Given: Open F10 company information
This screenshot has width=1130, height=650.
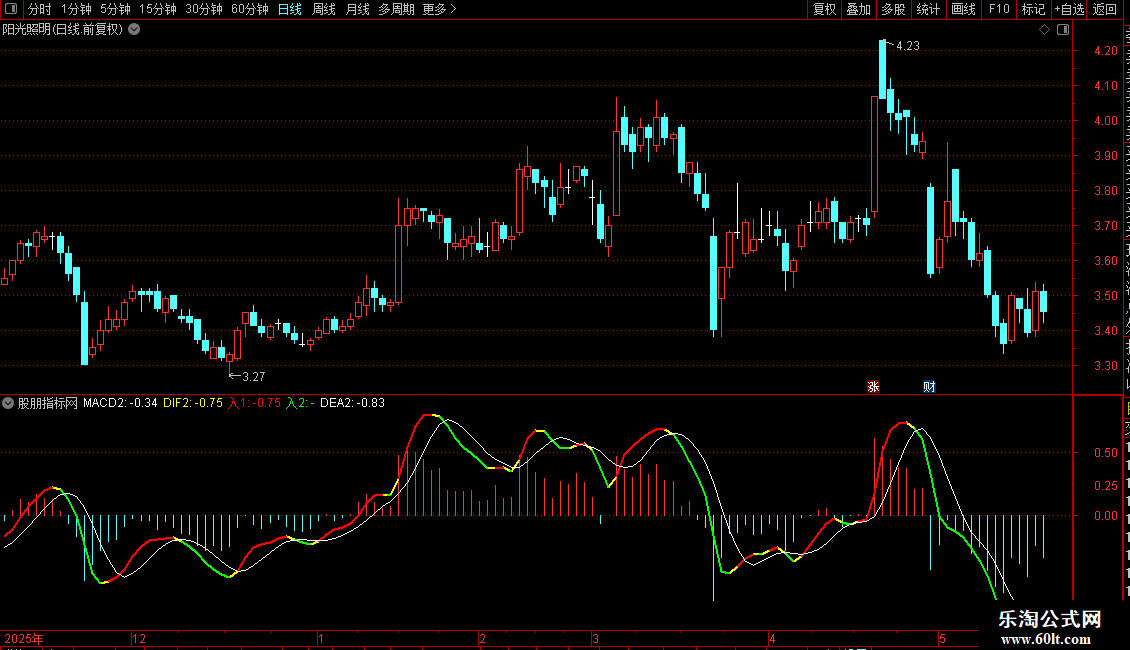Looking at the screenshot, I should [x=999, y=9].
